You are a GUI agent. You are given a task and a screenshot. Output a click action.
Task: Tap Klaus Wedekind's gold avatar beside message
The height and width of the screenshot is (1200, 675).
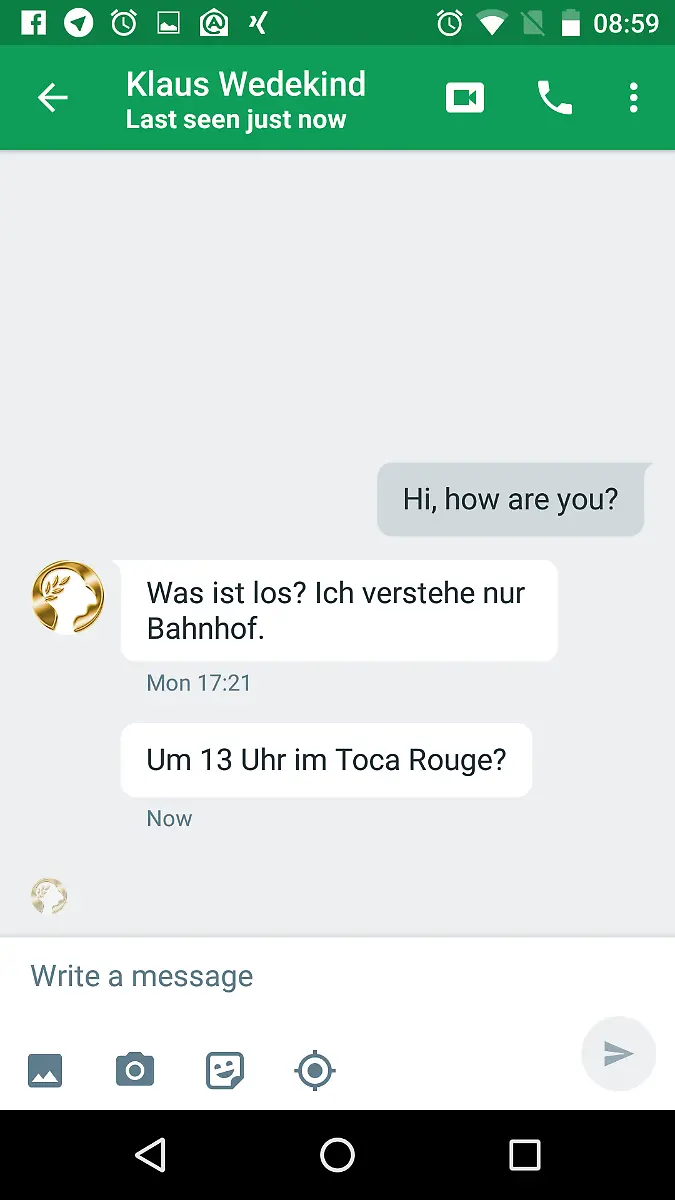coord(68,597)
